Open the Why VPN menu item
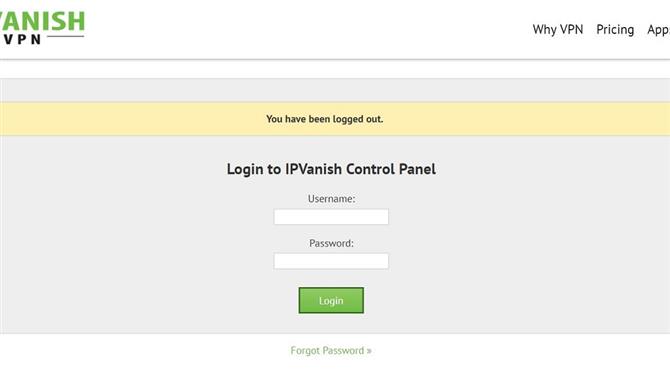 [558, 29]
